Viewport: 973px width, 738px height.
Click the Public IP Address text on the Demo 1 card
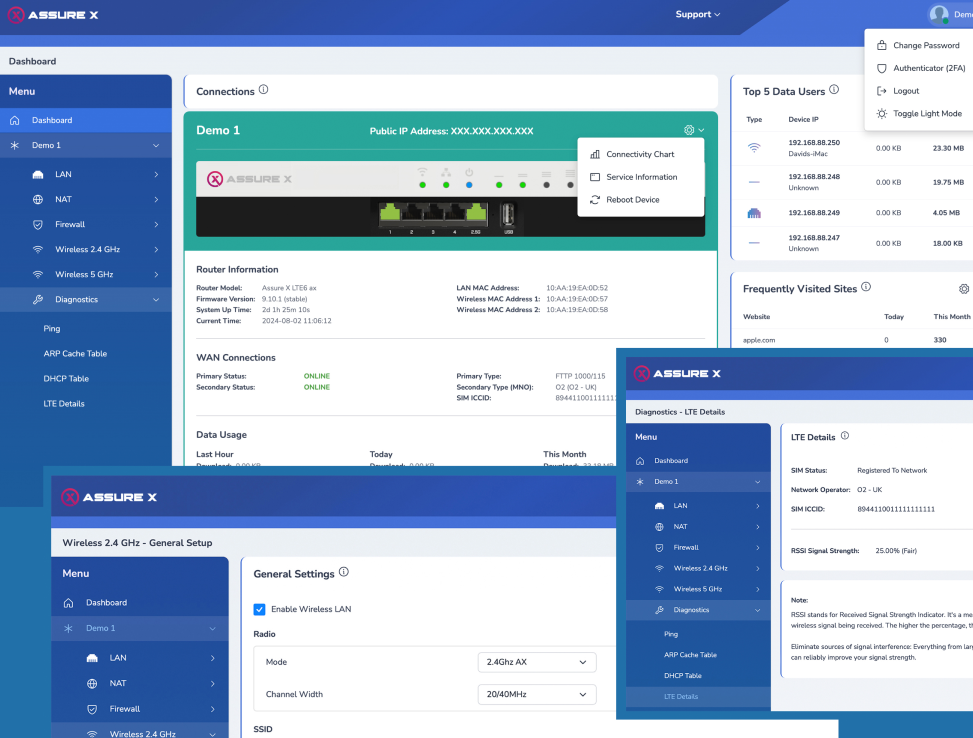tap(452, 131)
